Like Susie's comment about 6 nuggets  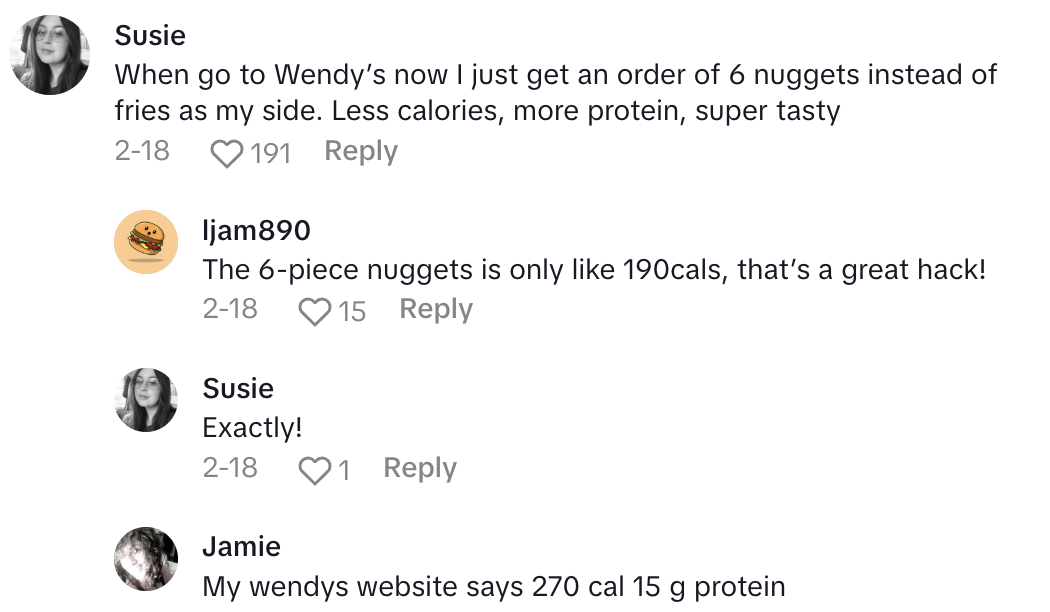228,153
